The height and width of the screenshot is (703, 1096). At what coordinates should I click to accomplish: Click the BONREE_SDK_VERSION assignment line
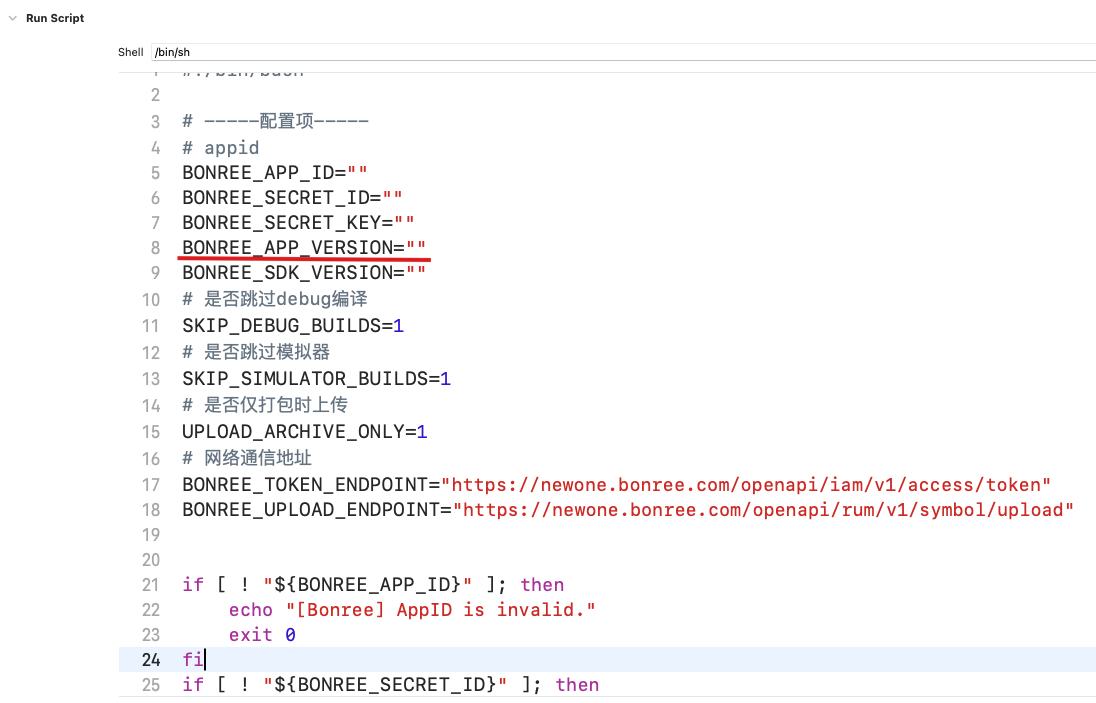[303, 272]
